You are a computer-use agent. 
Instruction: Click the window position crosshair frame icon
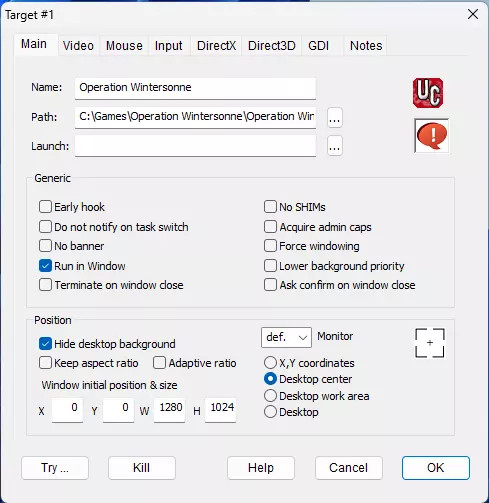click(430, 343)
